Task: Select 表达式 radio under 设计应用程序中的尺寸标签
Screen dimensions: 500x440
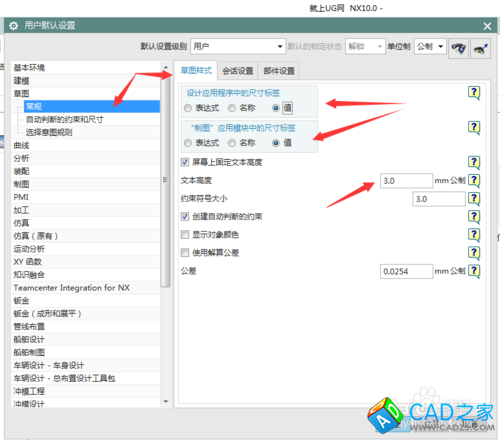Action: click(x=188, y=108)
